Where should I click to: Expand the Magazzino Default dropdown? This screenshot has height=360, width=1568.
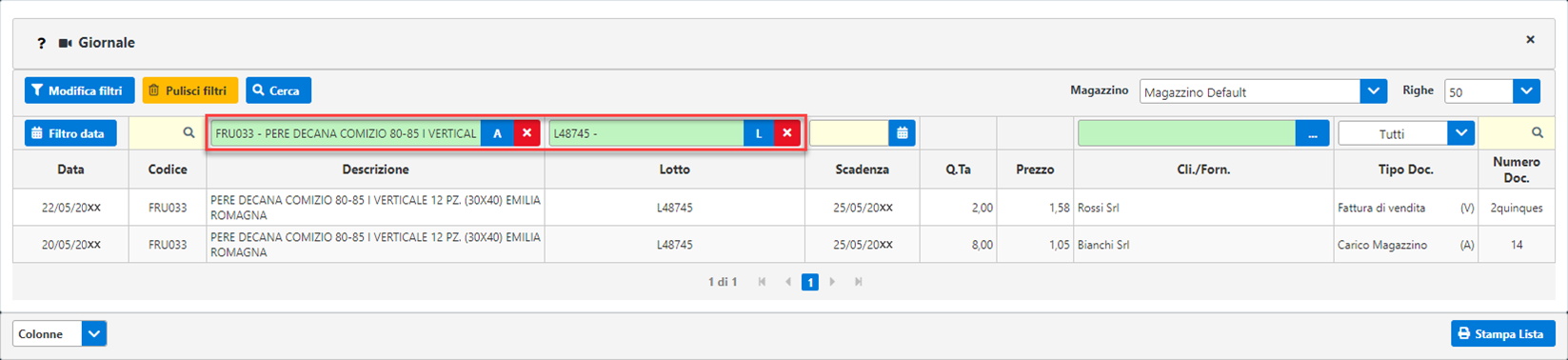pyautogui.click(x=1373, y=91)
